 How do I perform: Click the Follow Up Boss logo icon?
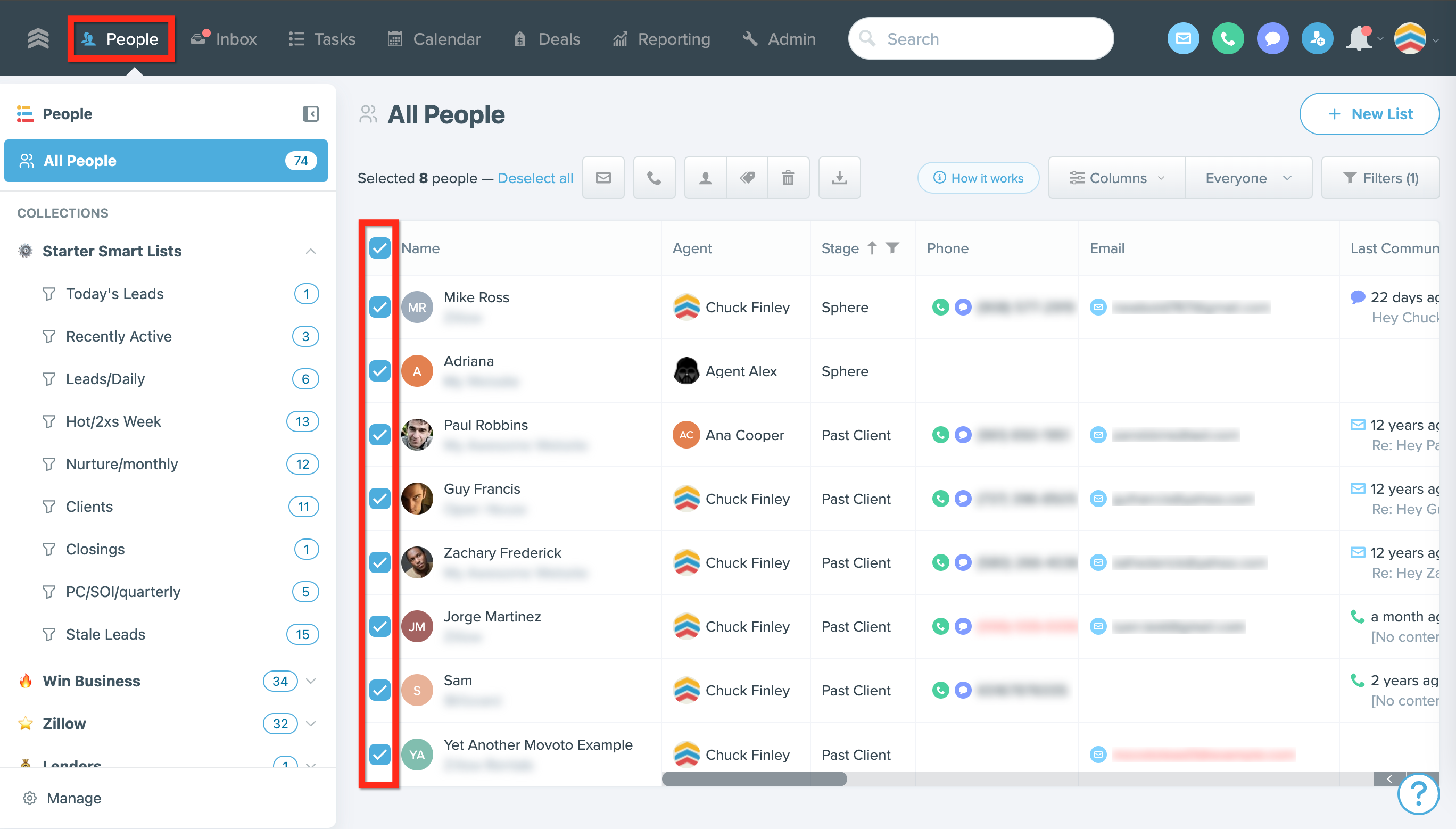click(38, 39)
